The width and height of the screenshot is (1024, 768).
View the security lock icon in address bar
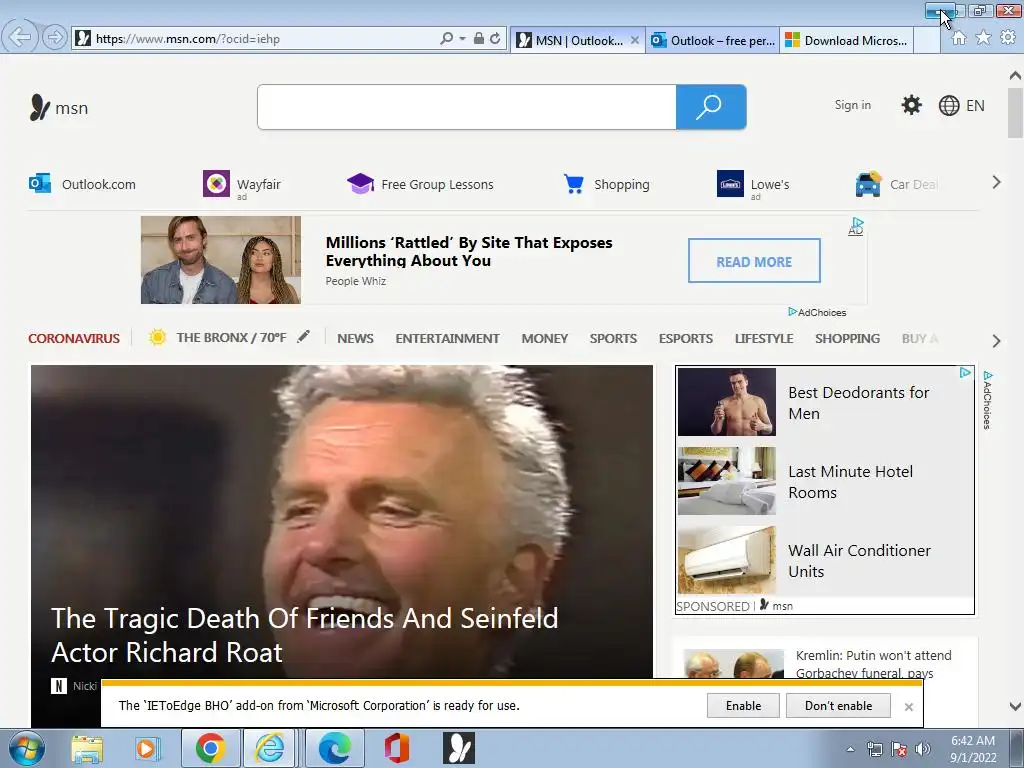pyautogui.click(x=479, y=39)
